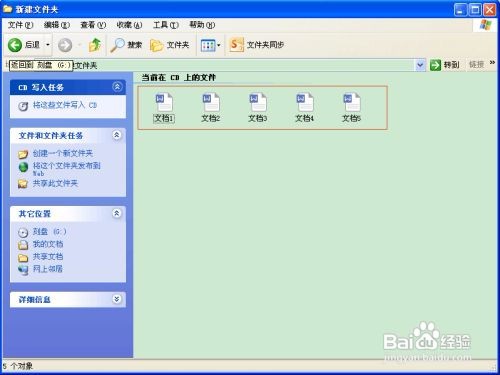
Task: Click 共享此文件夹 link
Action: 55,183
